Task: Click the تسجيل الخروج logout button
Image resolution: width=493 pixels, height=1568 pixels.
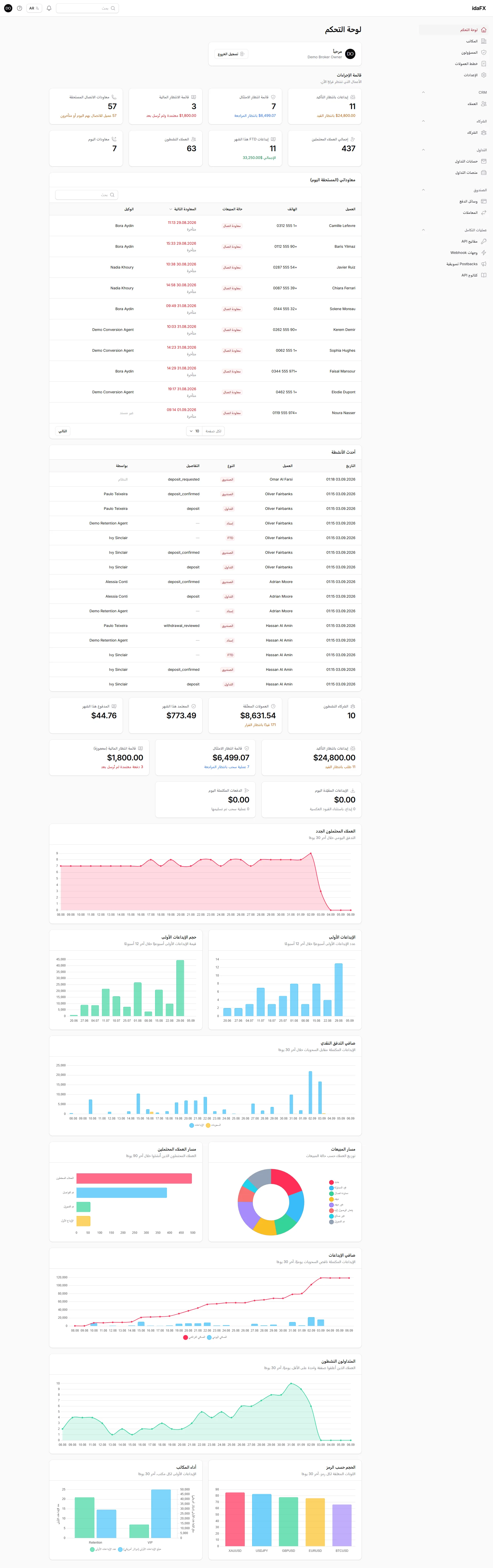Action: 231,54
